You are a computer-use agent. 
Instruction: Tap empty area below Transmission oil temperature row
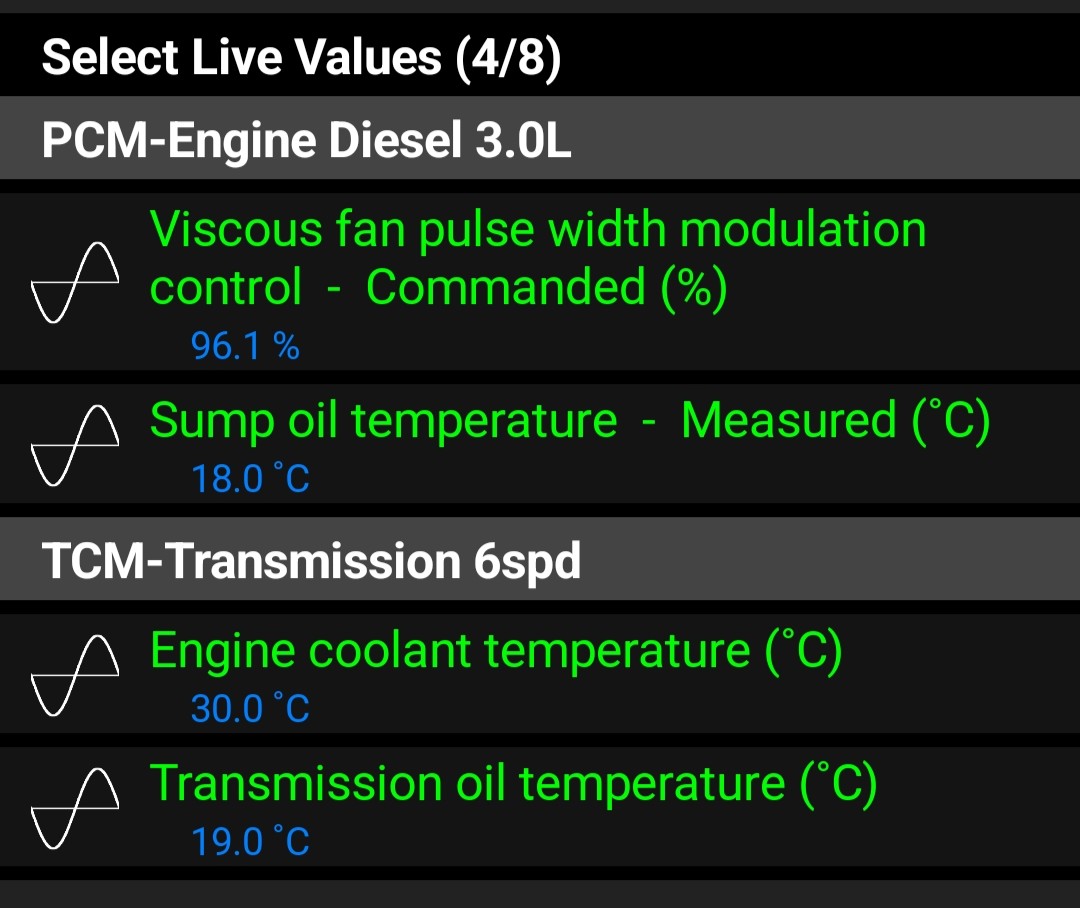(x=540, y=894)
